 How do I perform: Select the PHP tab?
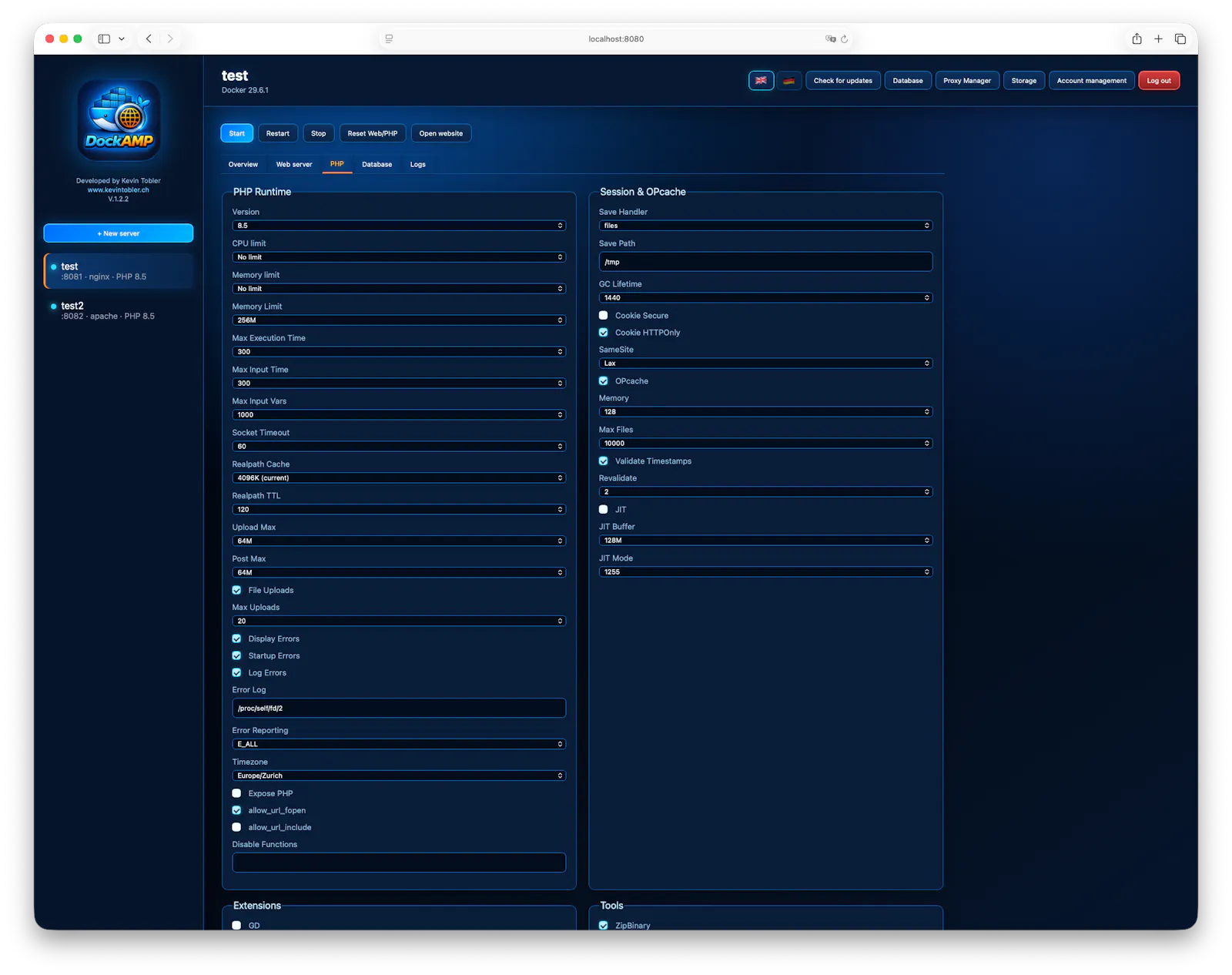[337, 164]
